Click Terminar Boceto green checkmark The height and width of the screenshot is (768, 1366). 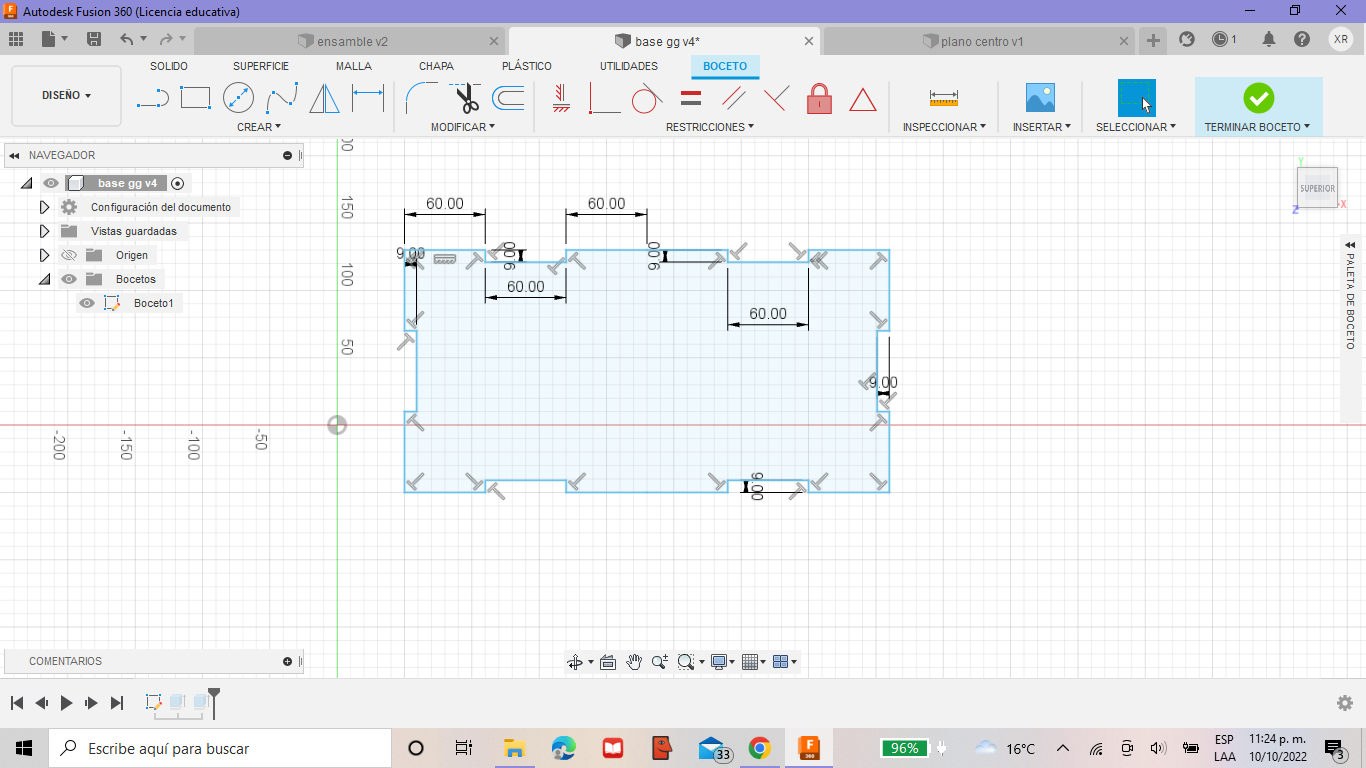(x=1258, y=98)
